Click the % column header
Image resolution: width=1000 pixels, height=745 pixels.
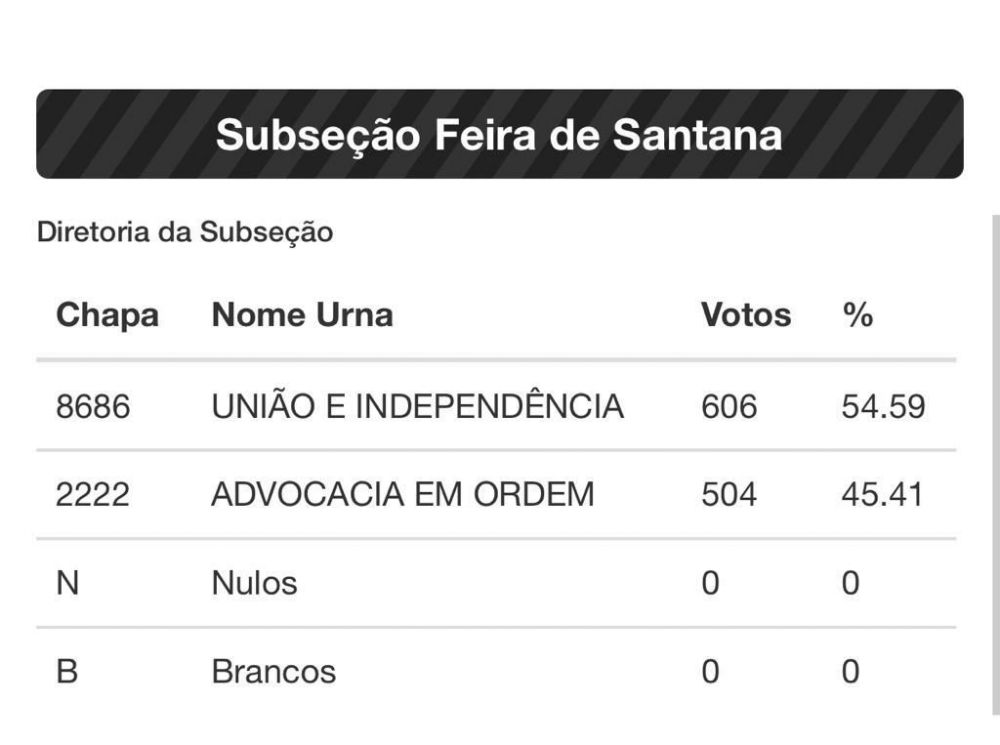click(857, 315)
